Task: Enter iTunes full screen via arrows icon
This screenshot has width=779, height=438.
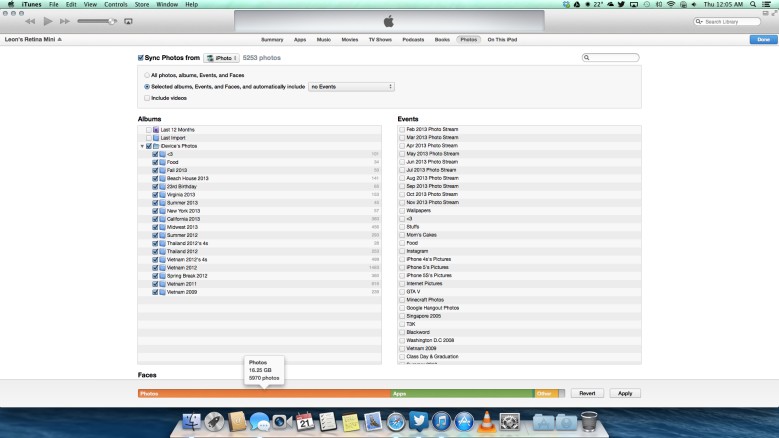Action: coord(774,13)
